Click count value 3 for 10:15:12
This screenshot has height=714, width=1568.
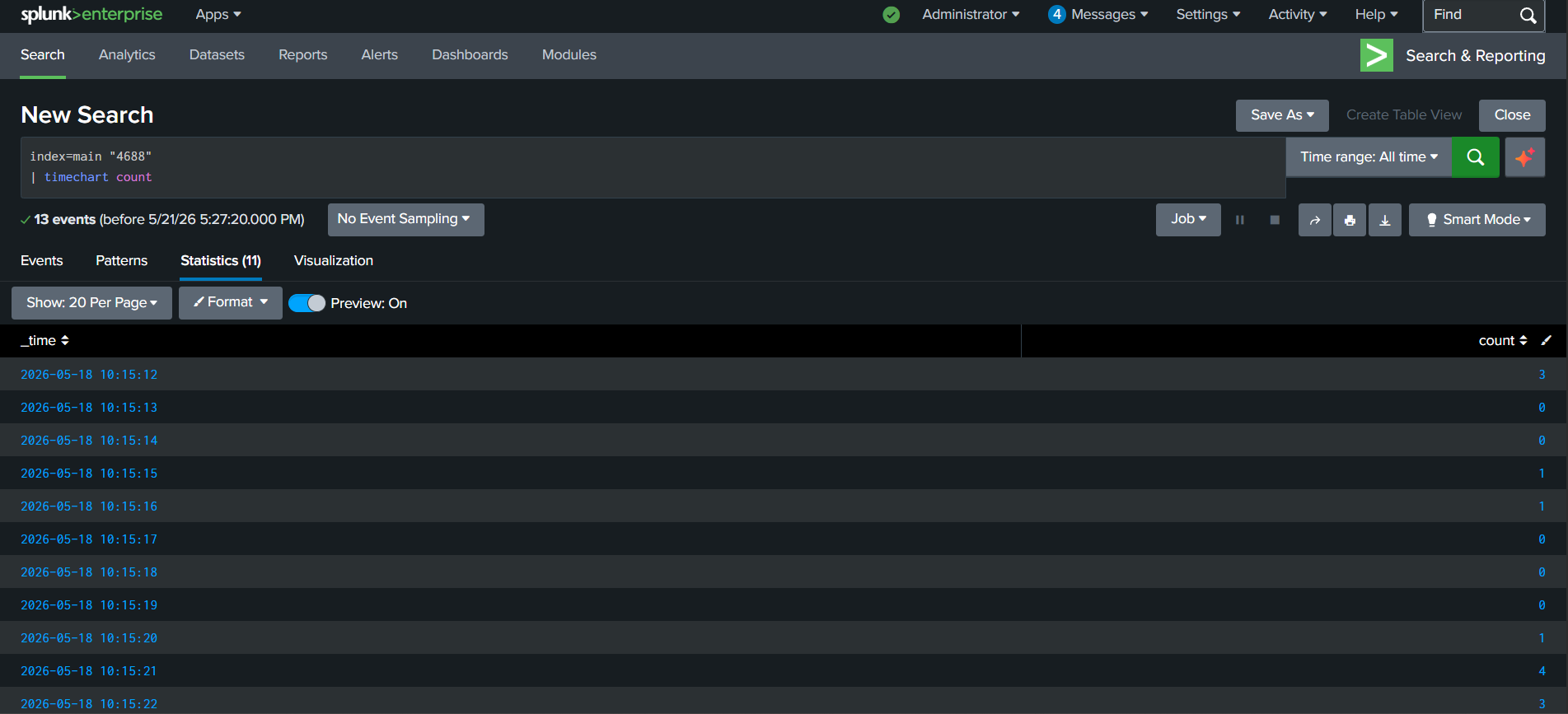tap(1542, 375)
